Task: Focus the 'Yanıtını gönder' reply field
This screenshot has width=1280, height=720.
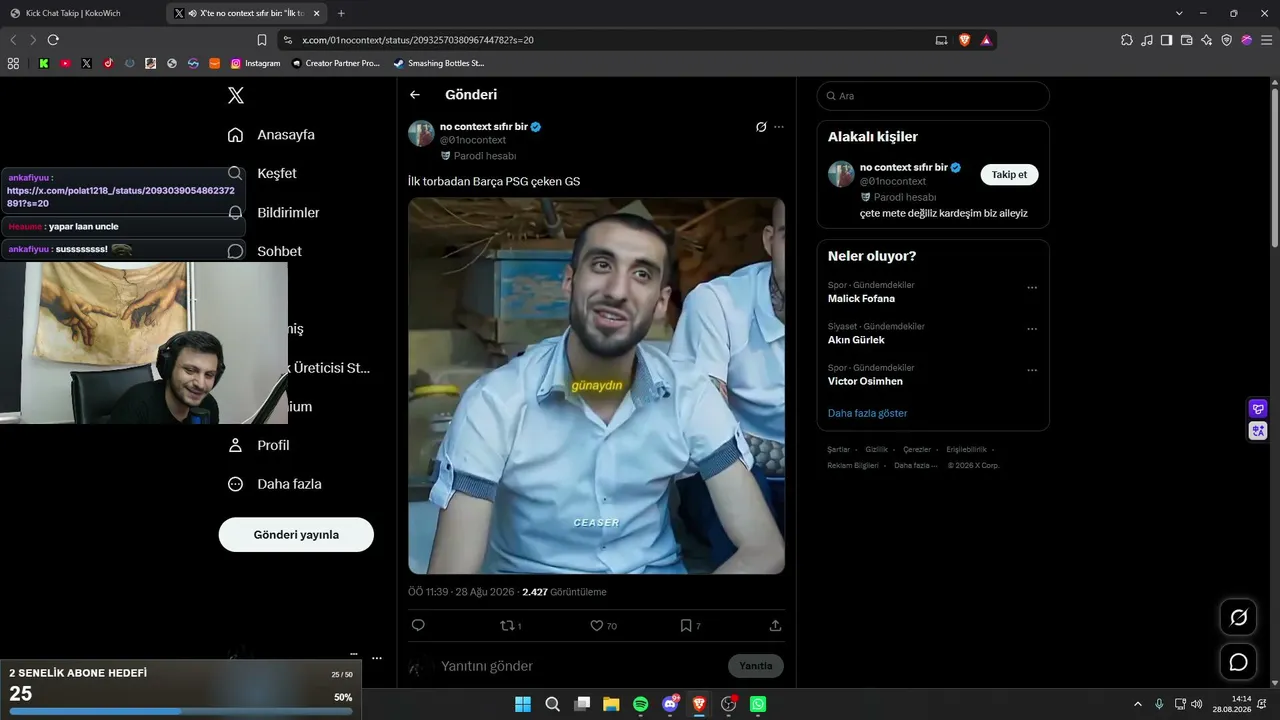Action: (580, 666)
